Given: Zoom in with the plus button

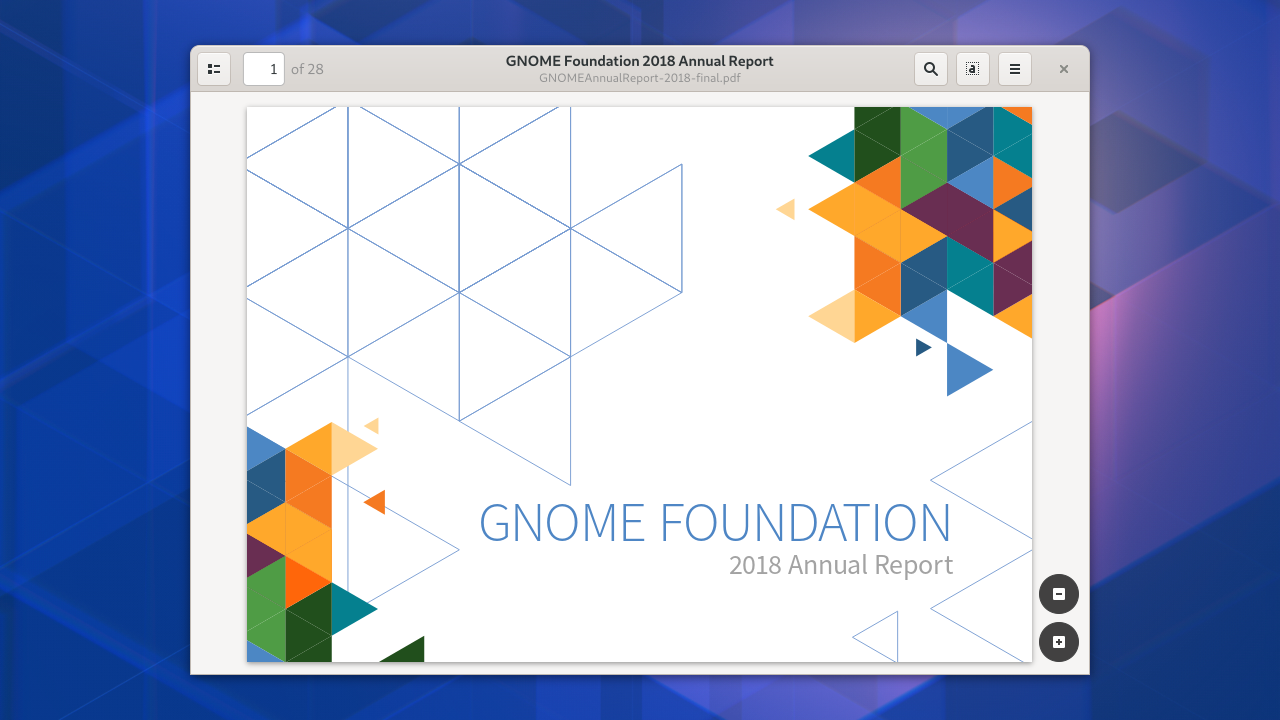Looking at the screenshot, I should pyautogui.click(x=1059, y=642).
